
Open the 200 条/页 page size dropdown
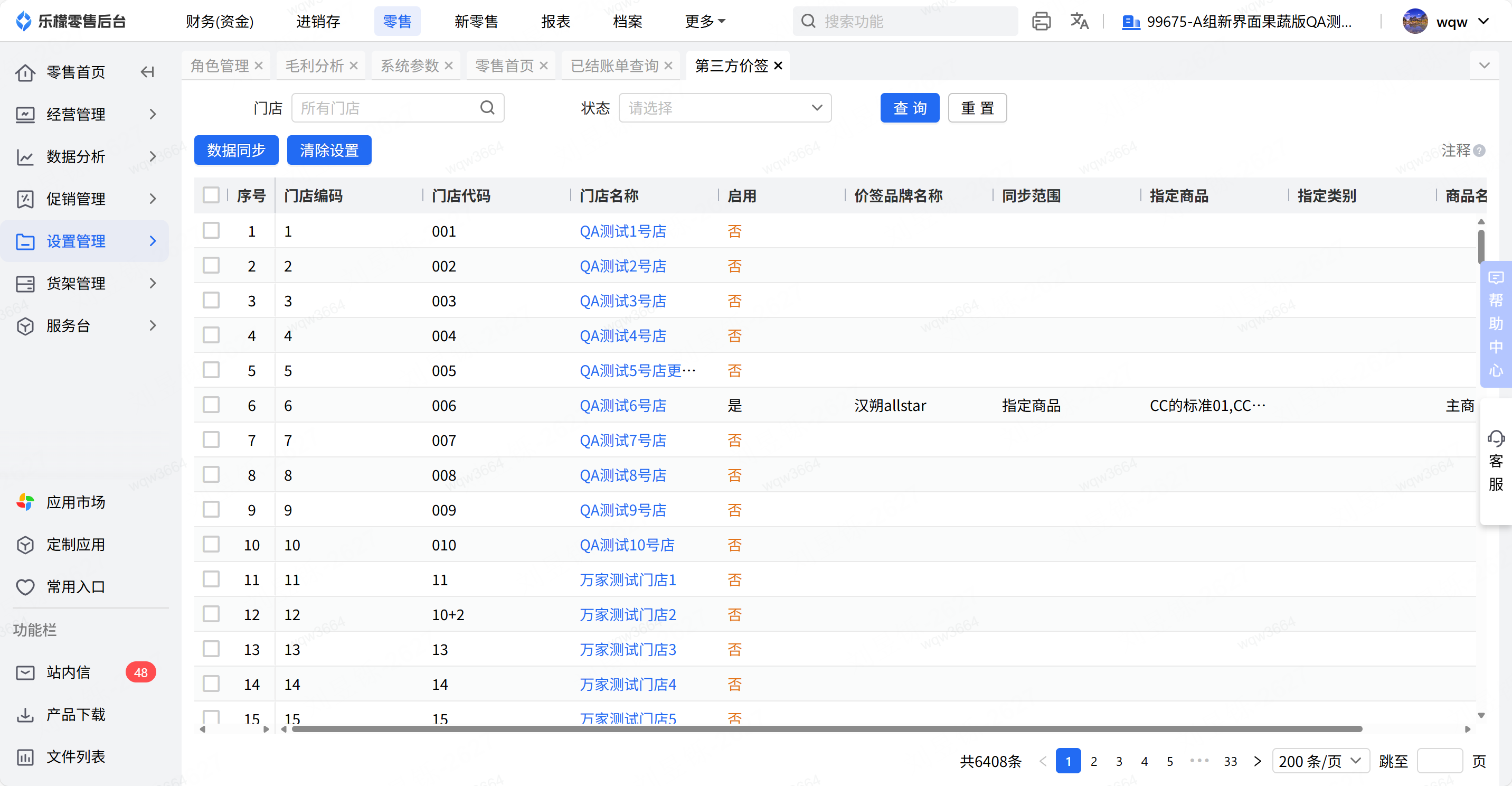1319,761
